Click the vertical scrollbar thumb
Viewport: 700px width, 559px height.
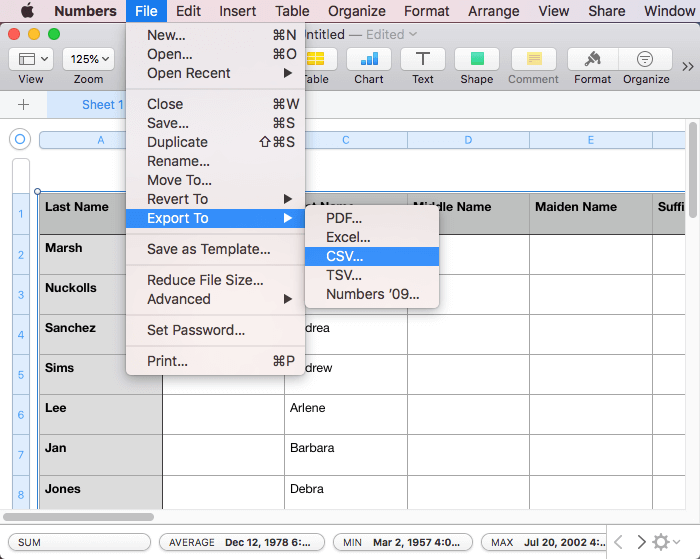click(x=693, y=170)
